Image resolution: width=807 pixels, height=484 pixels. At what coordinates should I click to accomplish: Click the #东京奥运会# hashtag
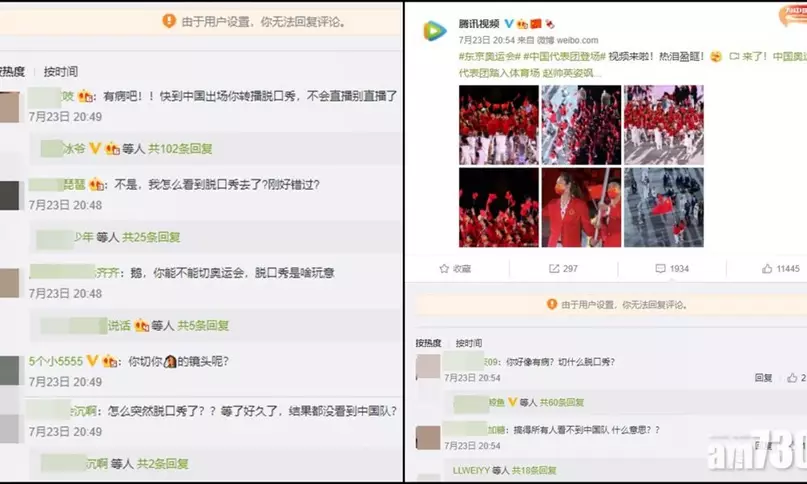[x=489, y=57]
